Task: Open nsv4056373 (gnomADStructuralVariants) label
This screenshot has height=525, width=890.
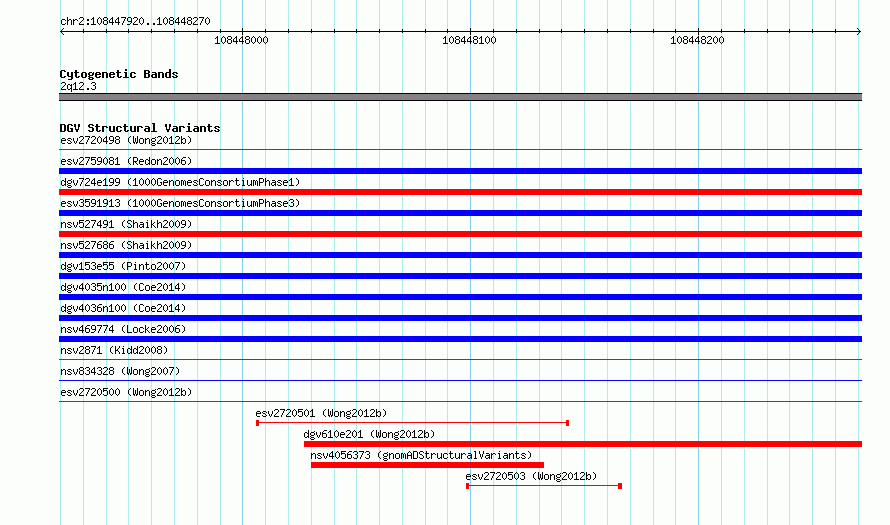Action: 421,455
